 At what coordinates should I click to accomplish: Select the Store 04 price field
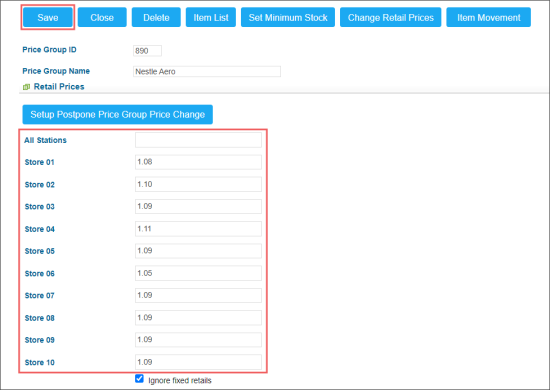[x=198, y=229]
